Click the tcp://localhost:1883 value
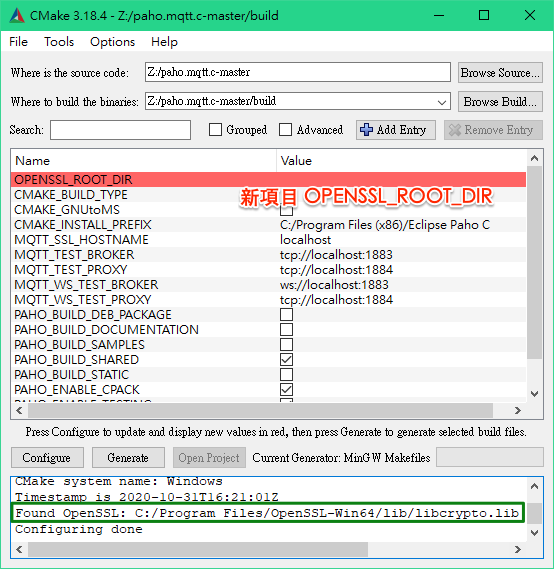Image resolution: width=554 pixels, height=569 pixels. pos(336,255)
